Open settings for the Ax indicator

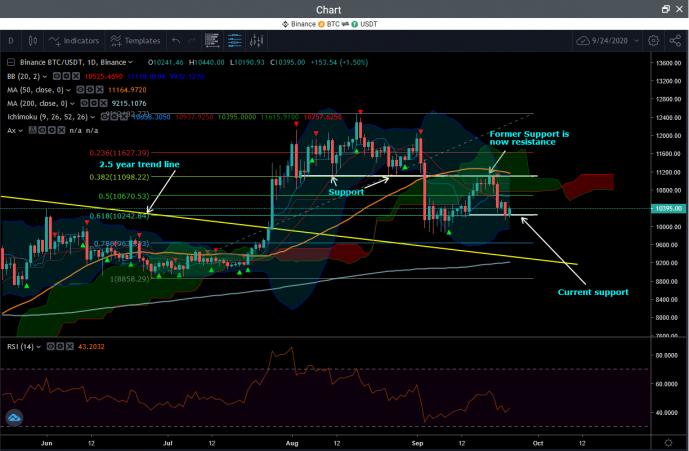click(x=51, y=131)
